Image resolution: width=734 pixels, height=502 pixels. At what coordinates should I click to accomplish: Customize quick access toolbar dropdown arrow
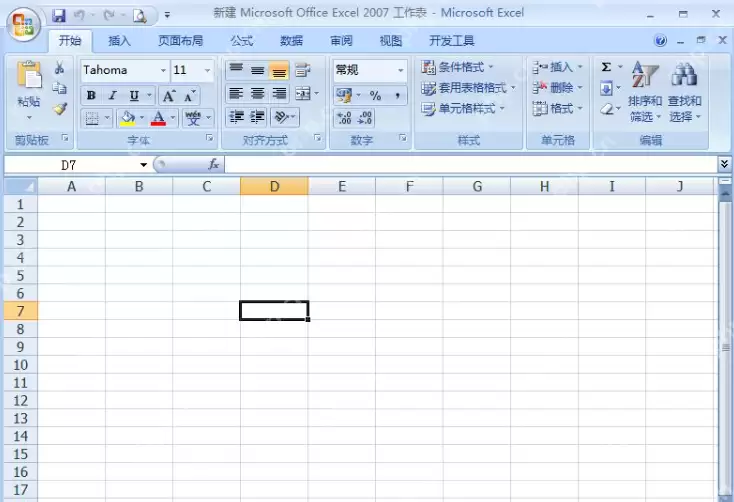coord(167,15)
